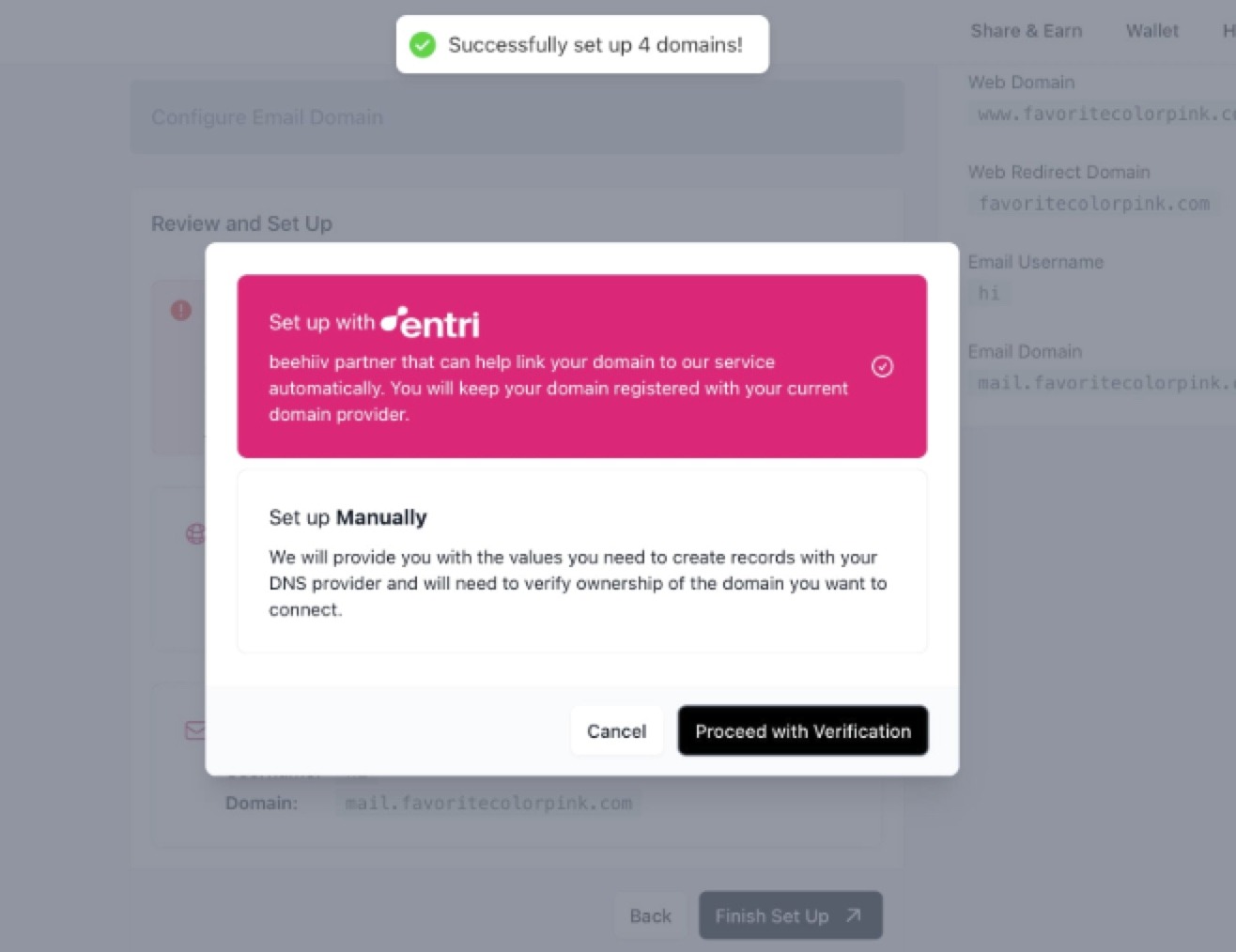Image resolution: width=1236 pixels, height=952 pixels.
Task: Click the entri logo in pink card
Action: [431, 323]
